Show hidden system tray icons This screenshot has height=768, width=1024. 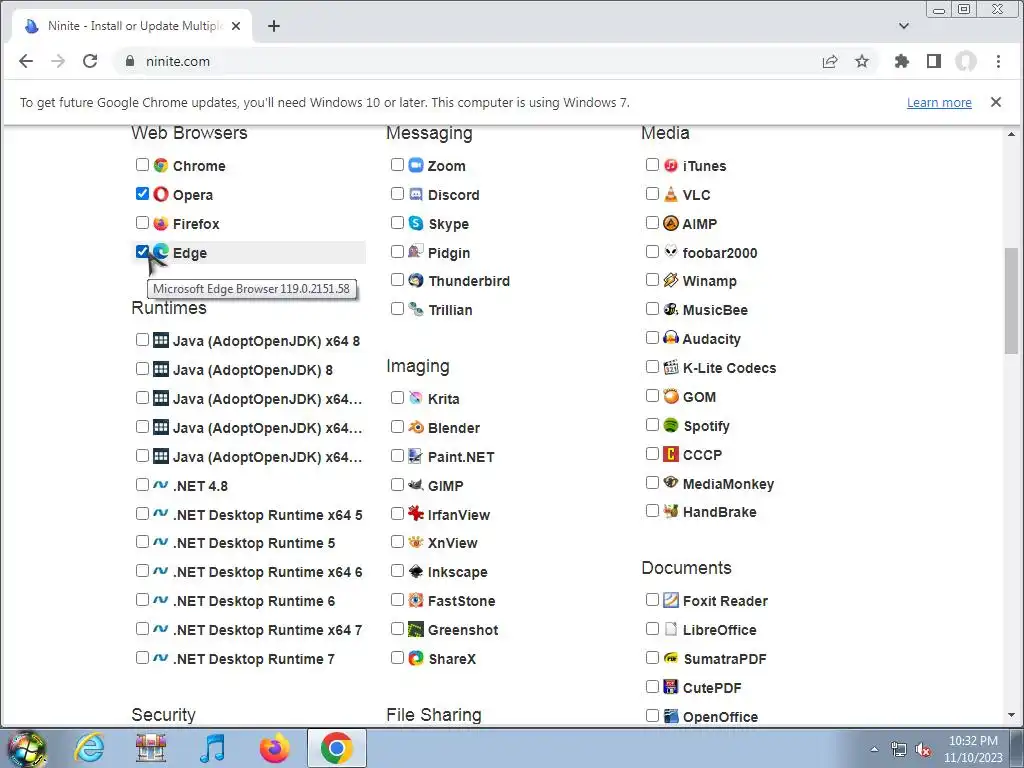click(874, 749)
